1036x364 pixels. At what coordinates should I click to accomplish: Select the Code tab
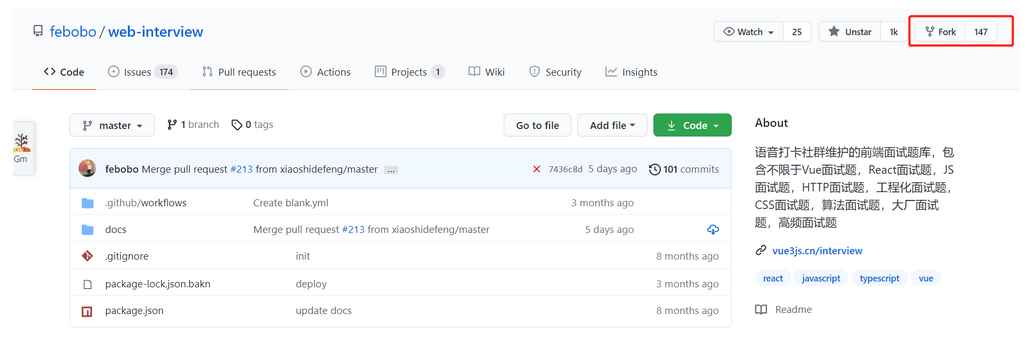(x=64, y=72)
